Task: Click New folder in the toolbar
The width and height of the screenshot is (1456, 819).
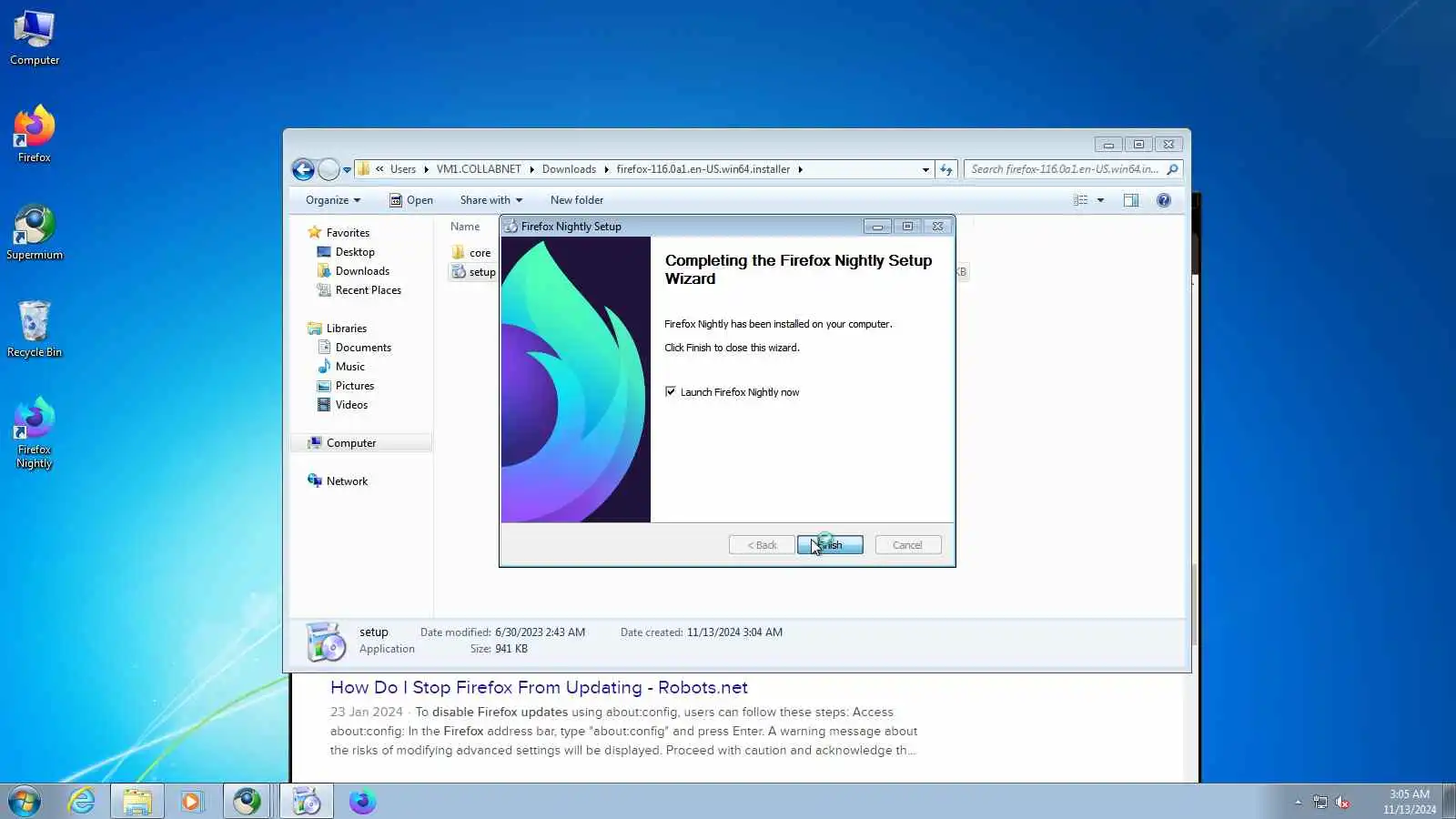Action: [x=577, y=200]
